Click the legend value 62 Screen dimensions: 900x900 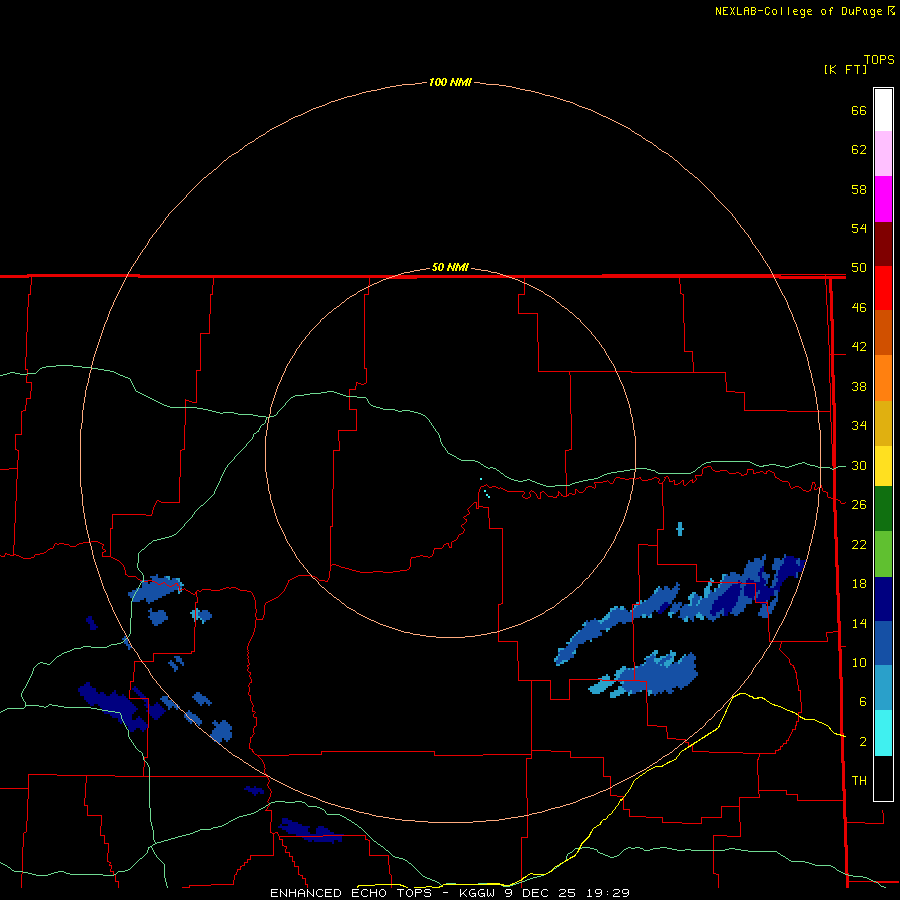[859, 150]
